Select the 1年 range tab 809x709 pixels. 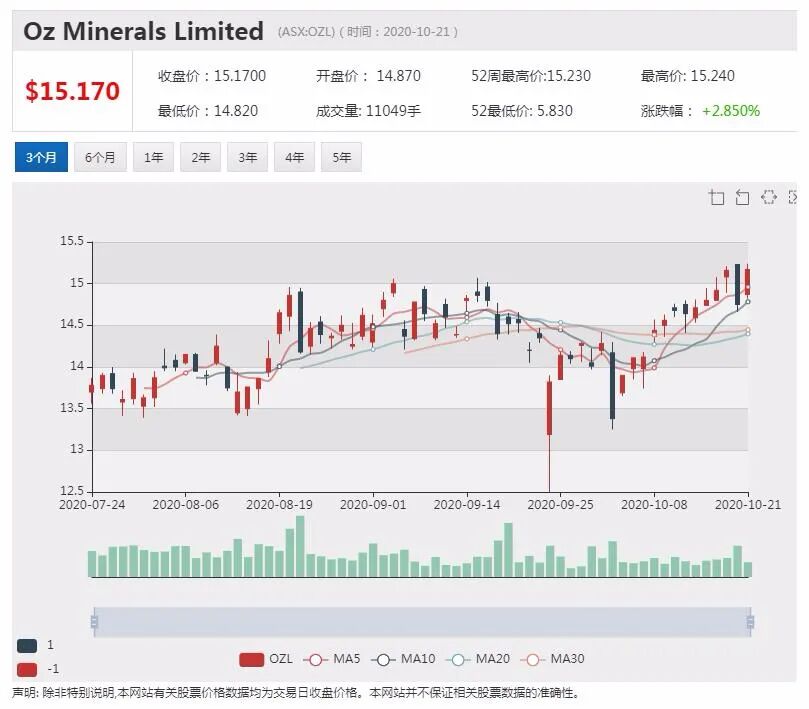pyautogui.click(x=153, y=157)
